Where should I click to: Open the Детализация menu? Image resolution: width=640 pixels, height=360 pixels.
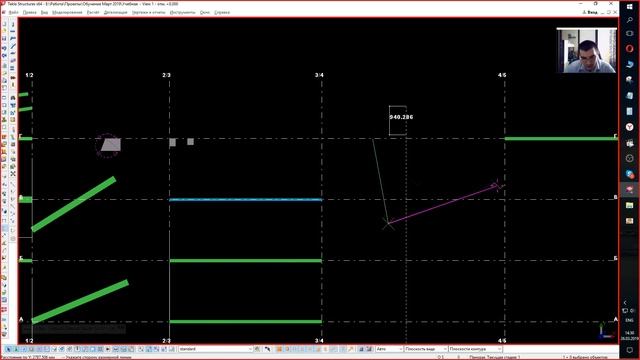(116, 12)
